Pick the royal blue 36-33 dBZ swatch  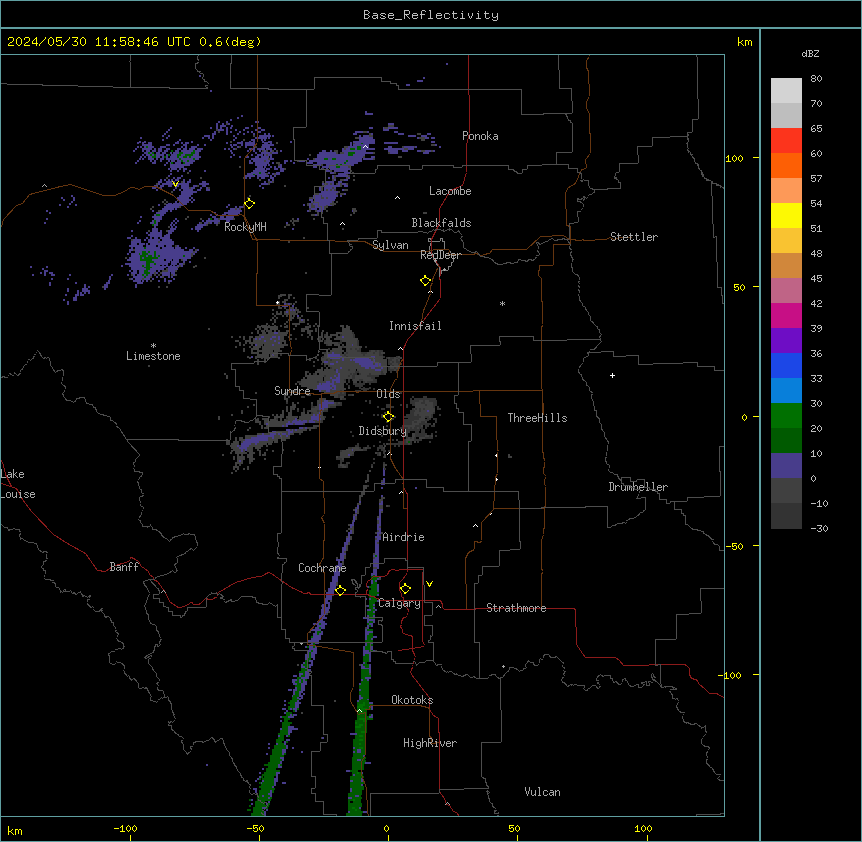786,365
